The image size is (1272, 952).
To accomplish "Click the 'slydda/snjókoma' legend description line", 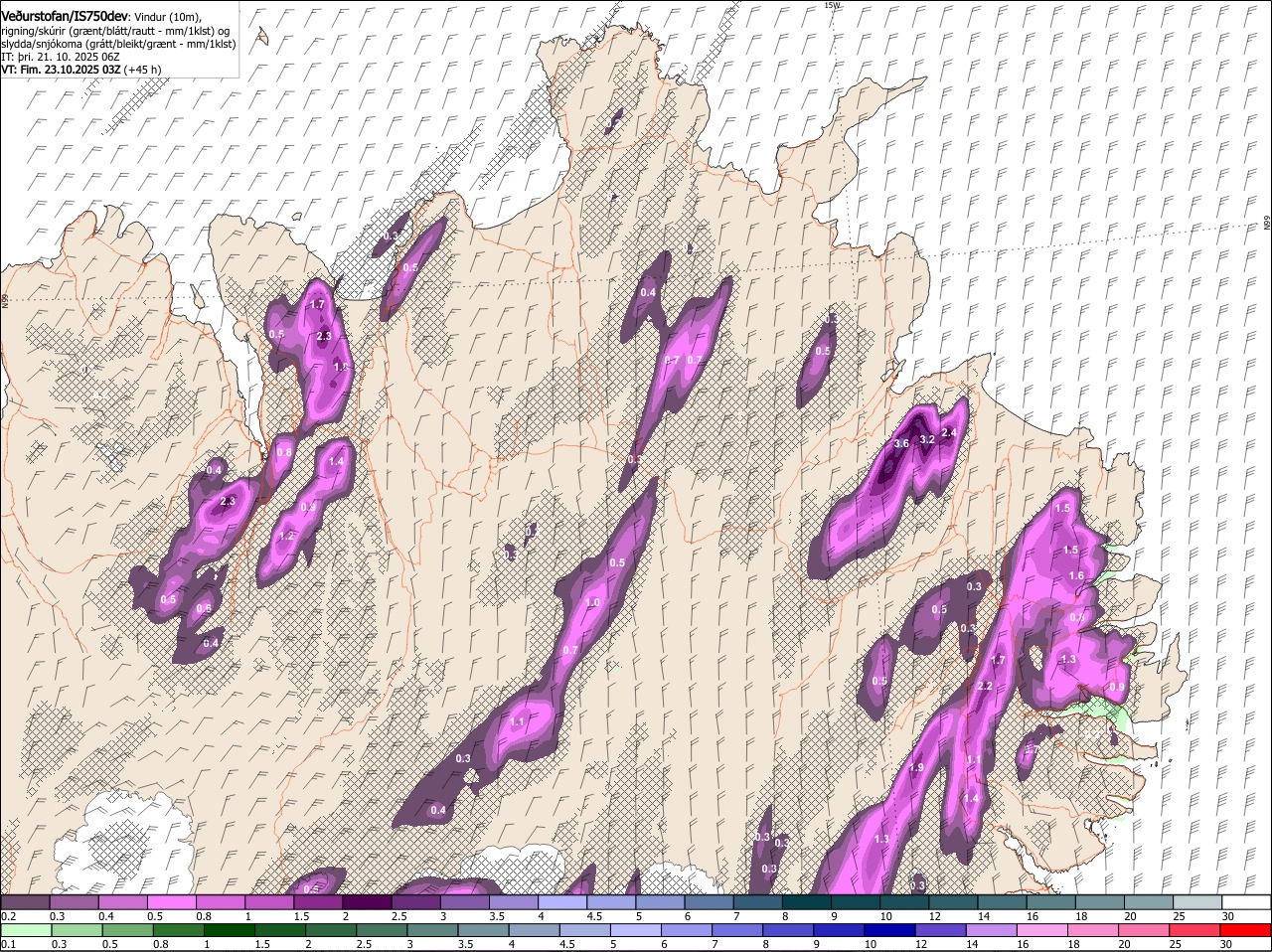I will tap(118, 45).
